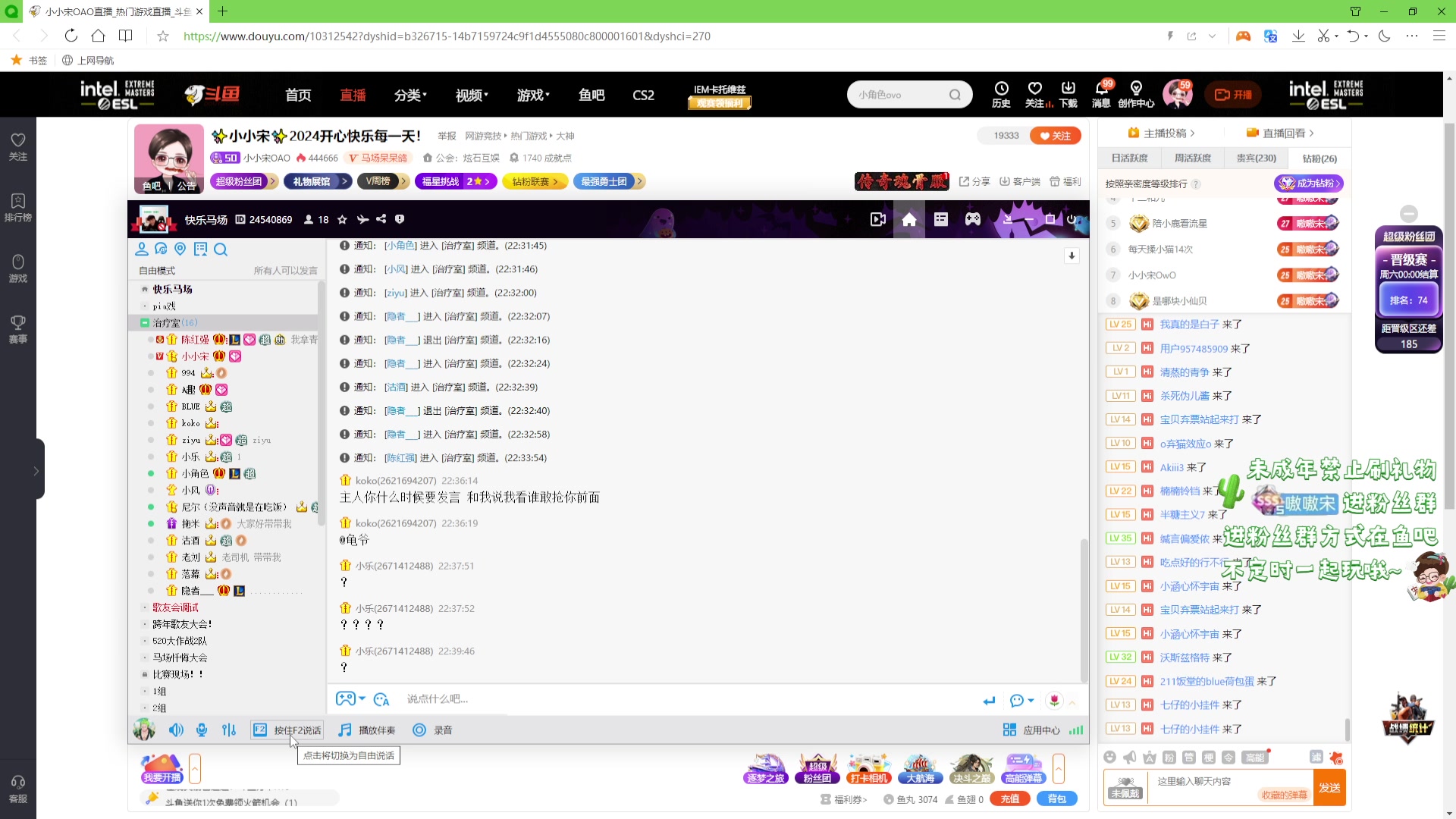Switch to the 贵宾(230) tab
The height and width of the screenshot is (819, 1456).
(1256, 158)
